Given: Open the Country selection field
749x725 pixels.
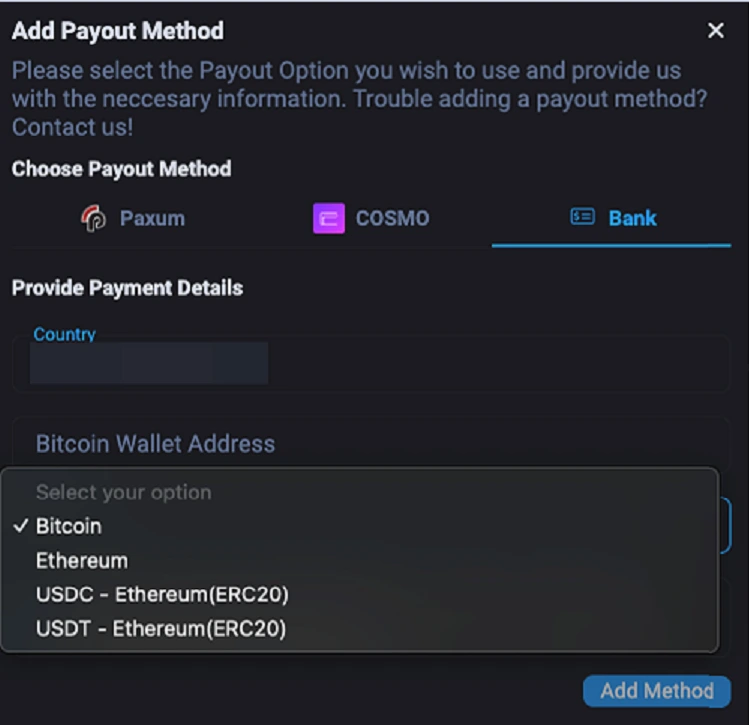Looking at the screenshot, I should (x=370, y=364).
